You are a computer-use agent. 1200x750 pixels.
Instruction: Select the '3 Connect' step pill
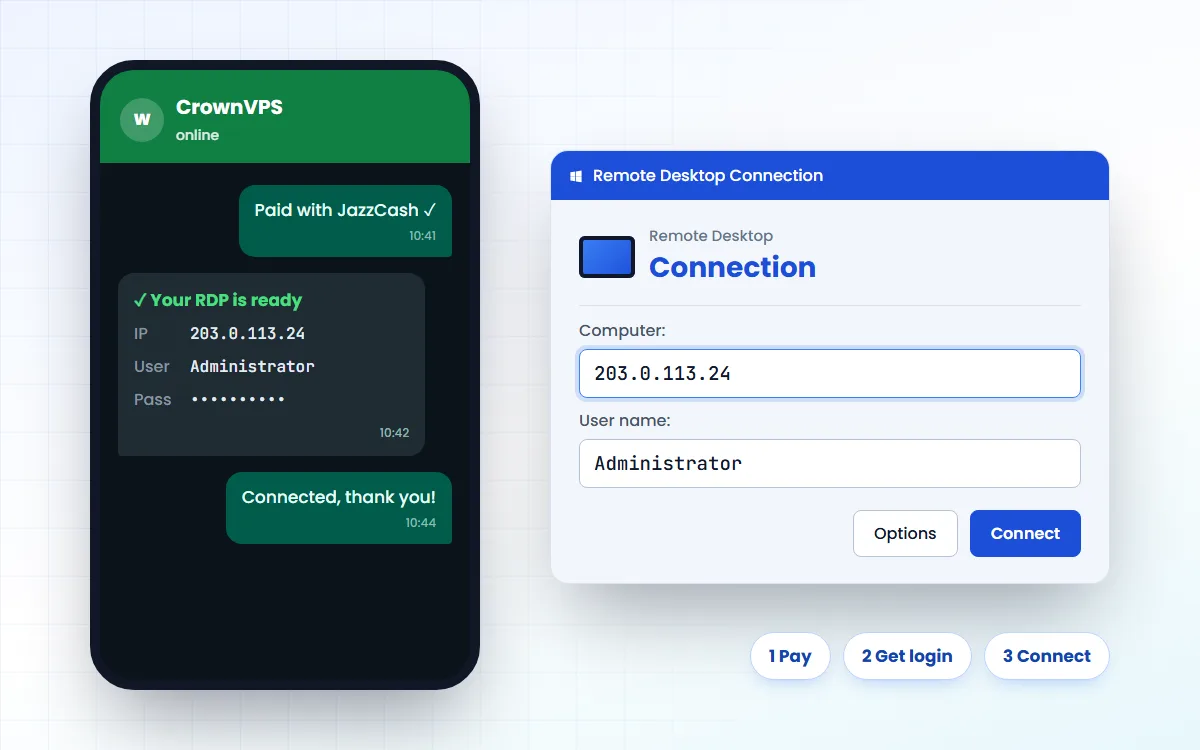pyautogui.click(x=1047, y=656)
